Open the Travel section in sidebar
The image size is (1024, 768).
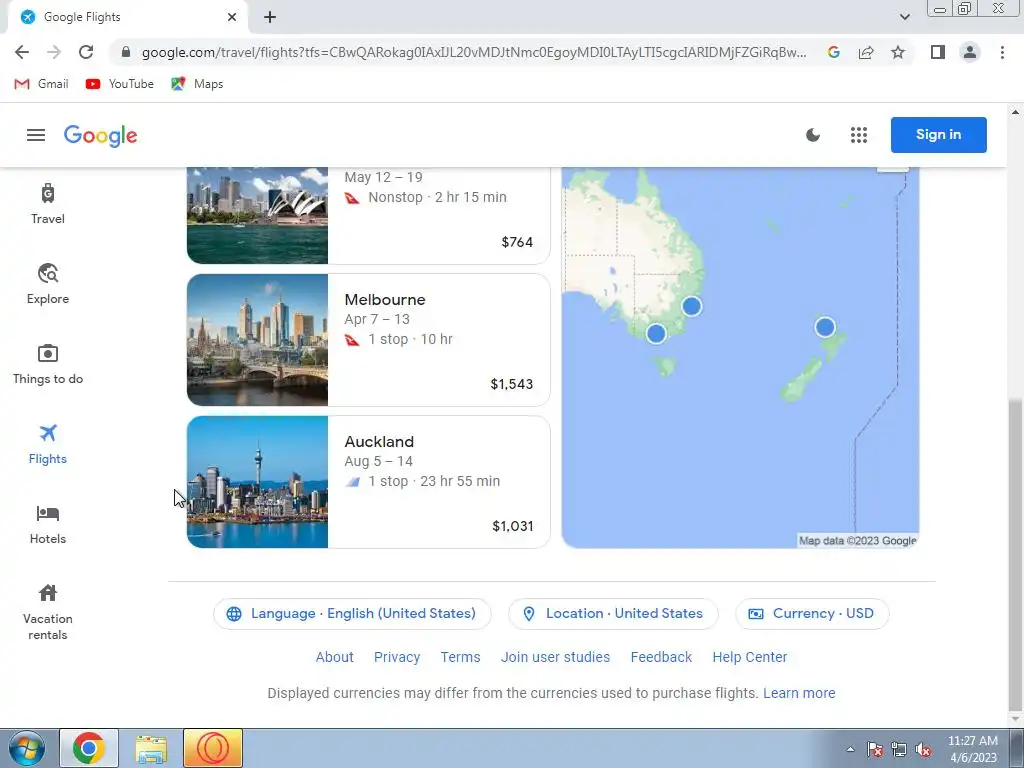click(48, 204)
